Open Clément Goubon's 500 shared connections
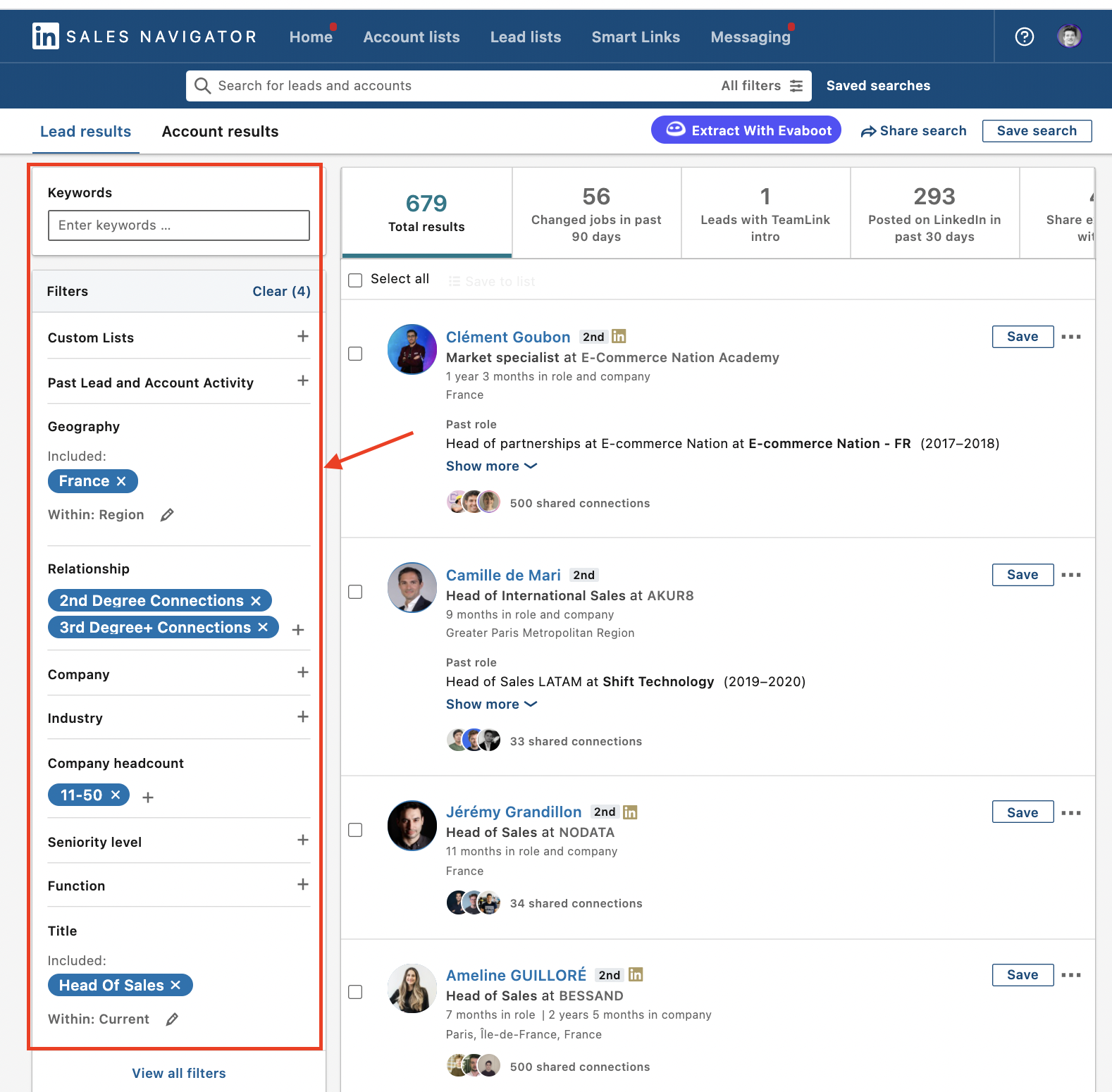Screen dimensions: 1112x1092 (x=579, y=503)
